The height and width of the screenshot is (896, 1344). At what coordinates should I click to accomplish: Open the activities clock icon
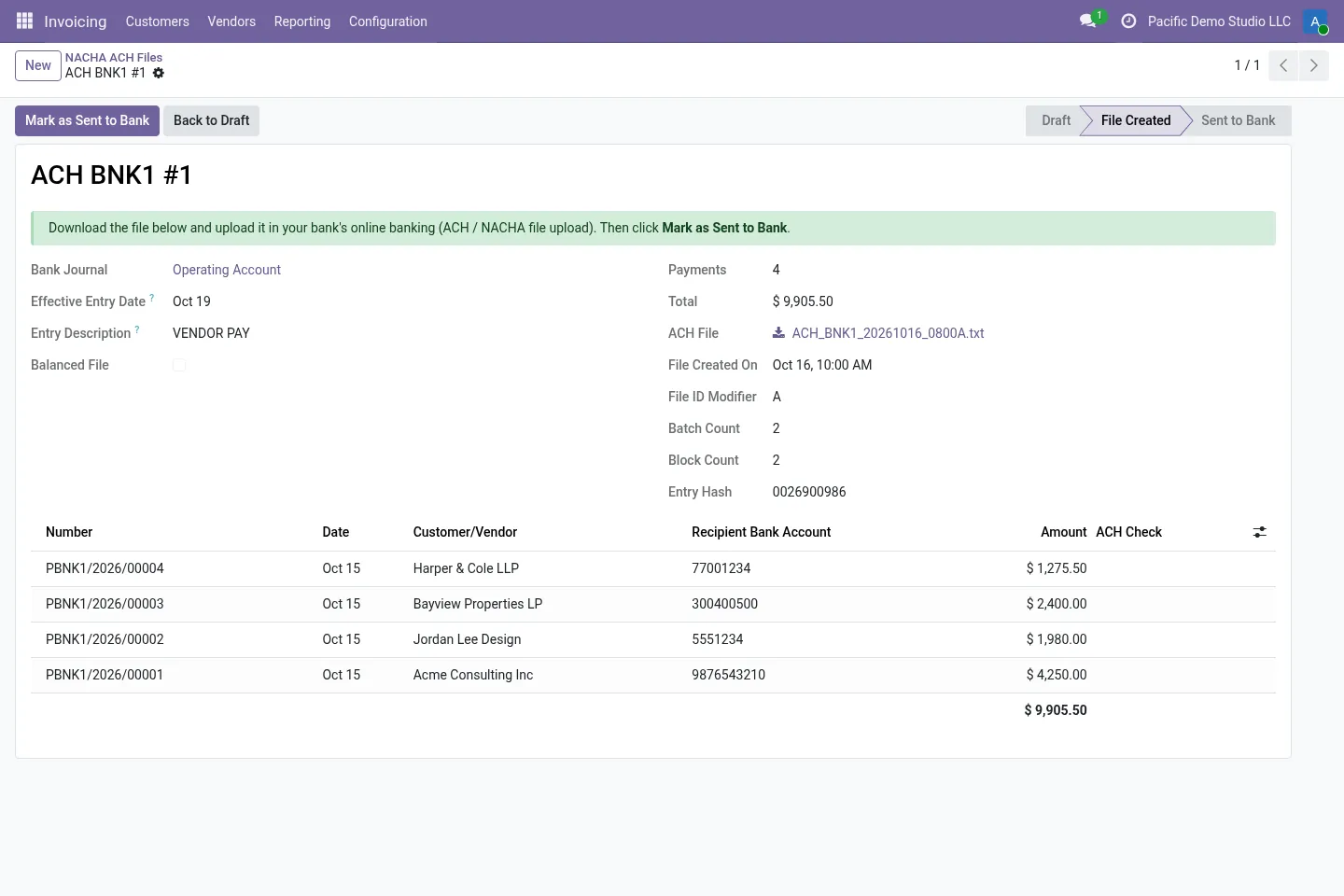tap(1128, 21)
